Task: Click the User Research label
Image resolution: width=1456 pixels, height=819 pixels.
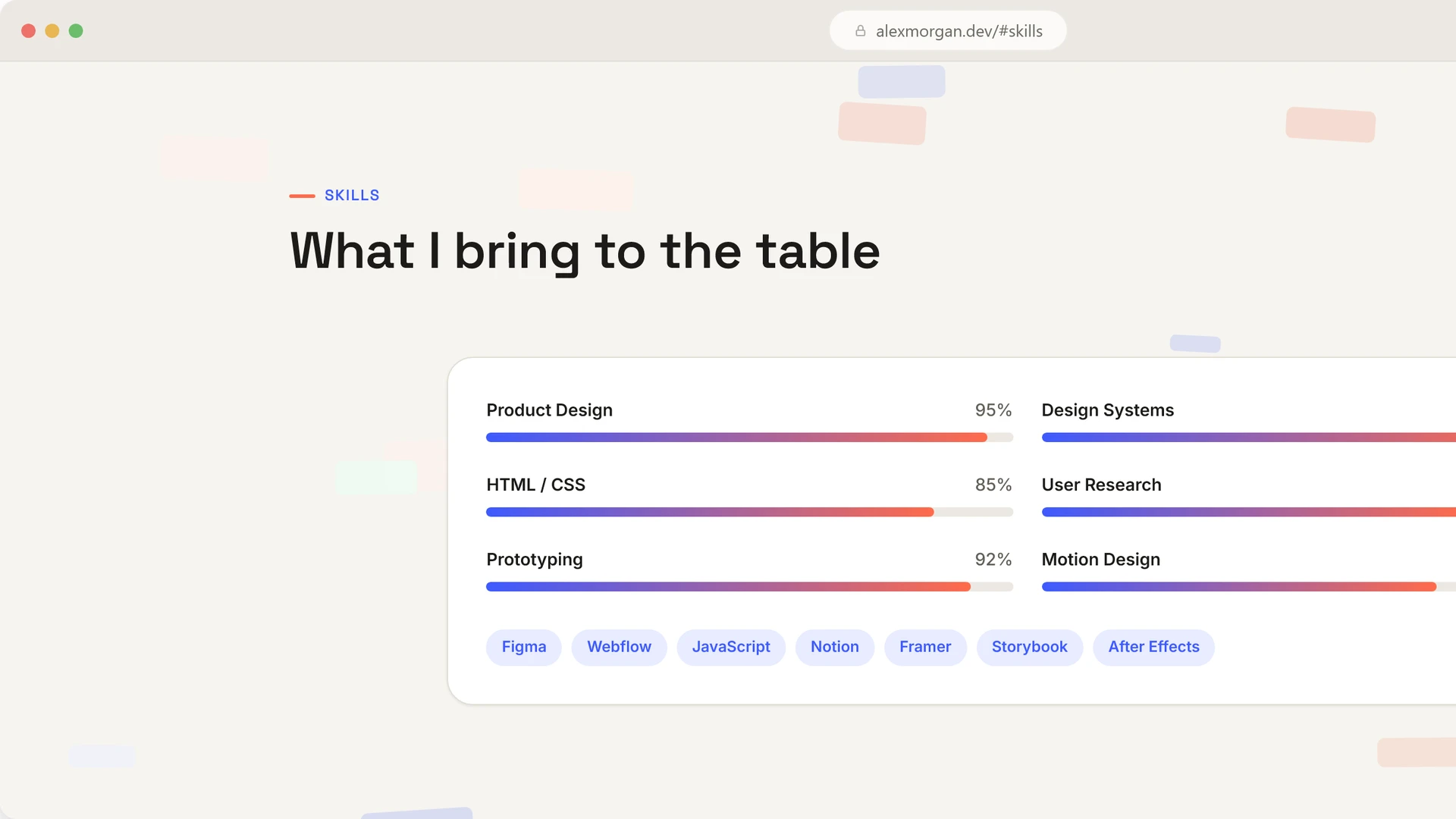Action: pyautogui.click(x=1102, y=485)
